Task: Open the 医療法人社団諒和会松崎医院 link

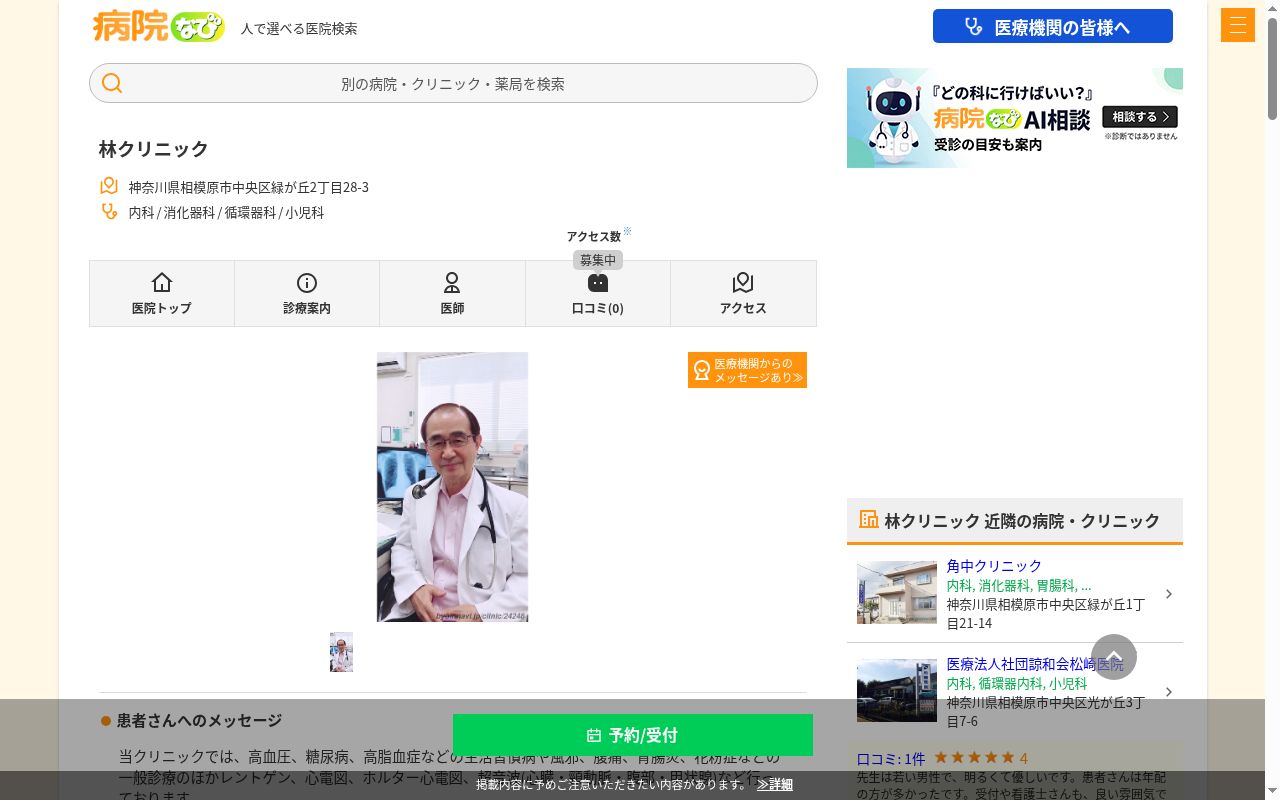Action: [x=1035, y=664]
